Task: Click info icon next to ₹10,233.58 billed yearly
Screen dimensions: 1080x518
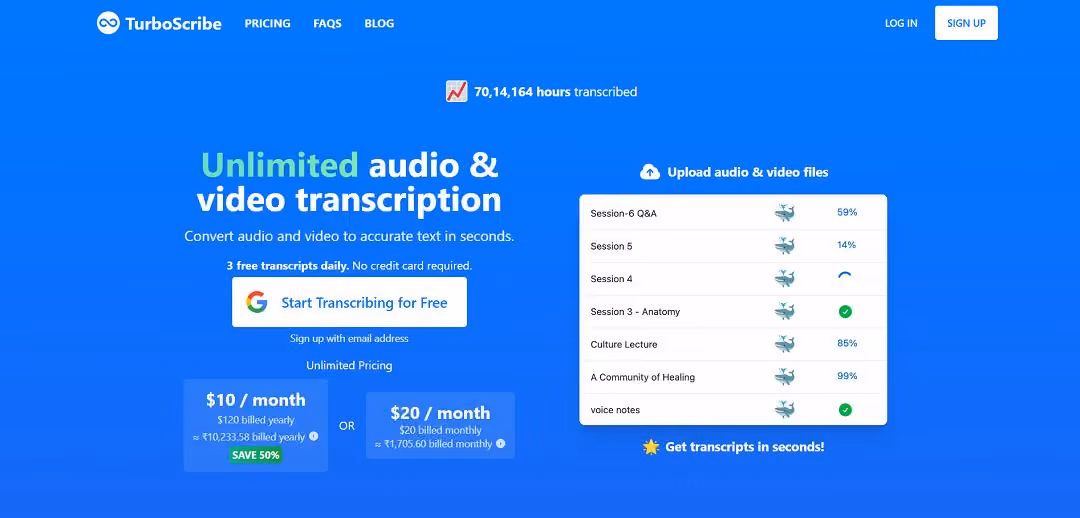Action: click(x=313, y=436)
